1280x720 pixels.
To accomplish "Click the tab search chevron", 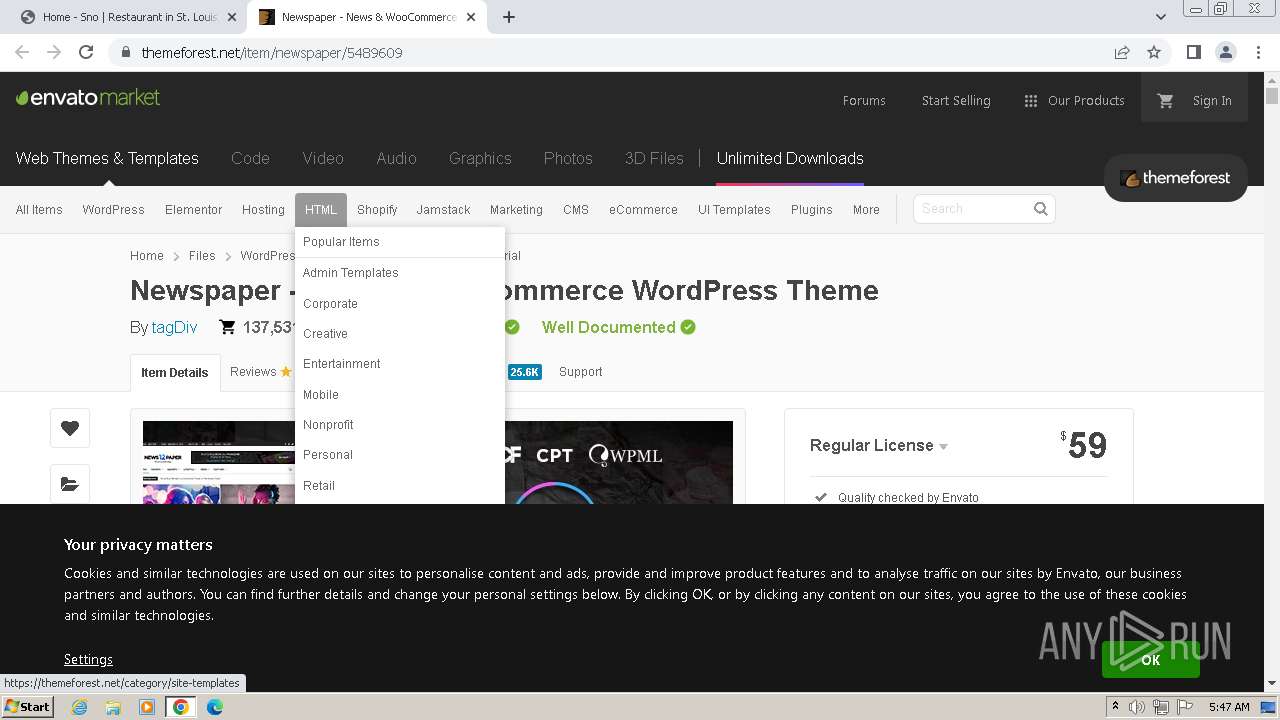I will click(x=1160, y=17).
